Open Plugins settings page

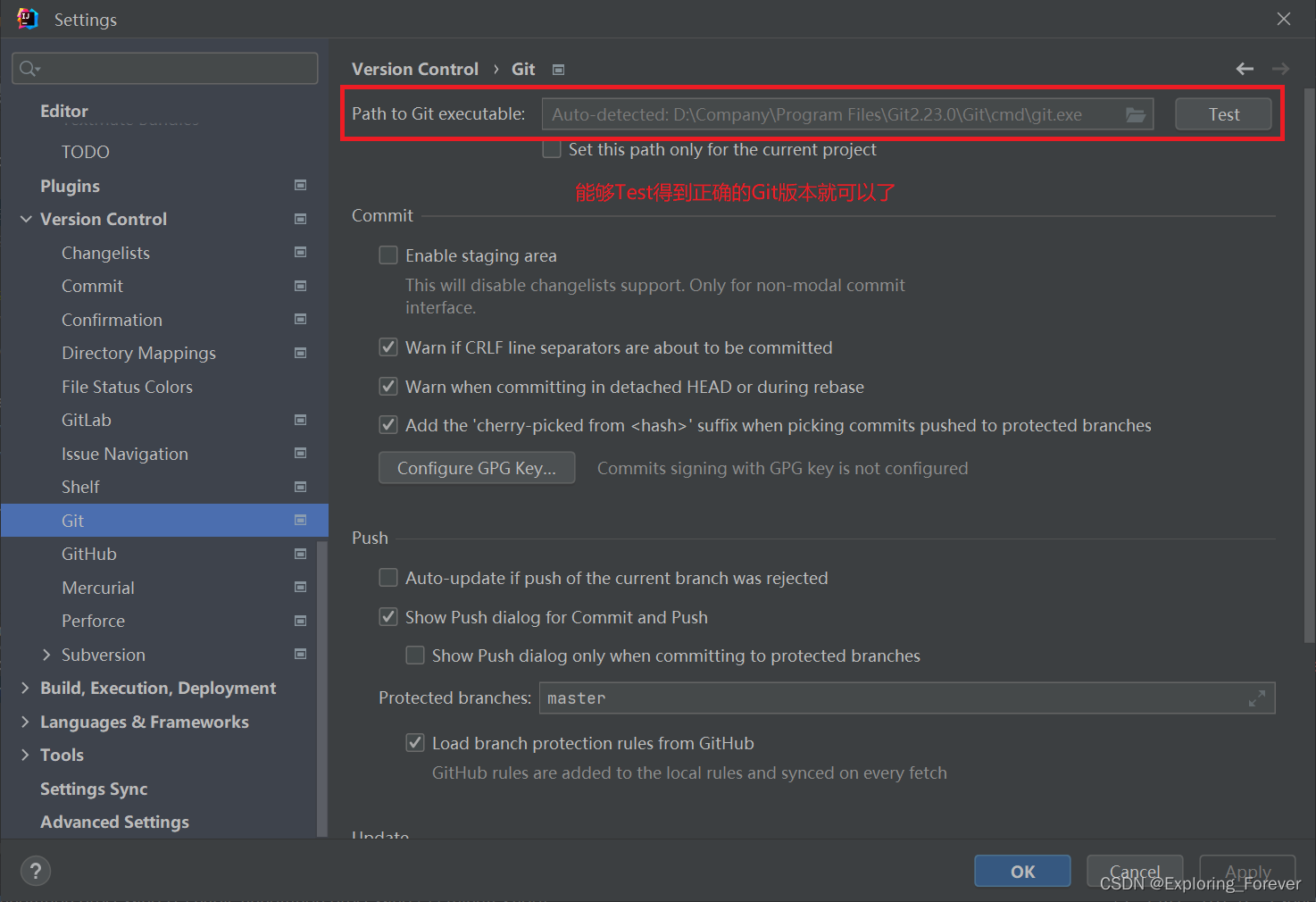[70, 186]
